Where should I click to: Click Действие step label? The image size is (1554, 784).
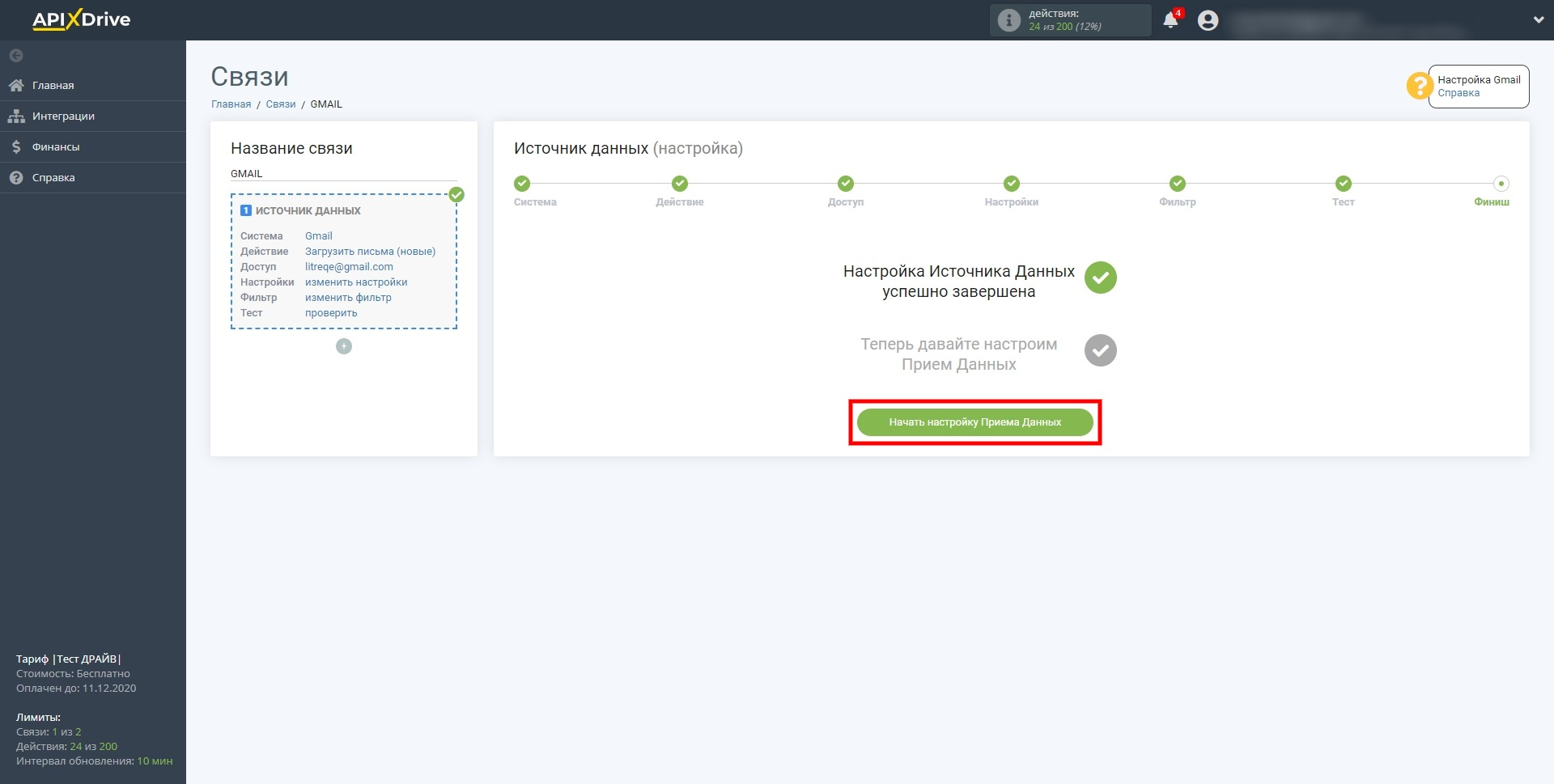point(680,202)
